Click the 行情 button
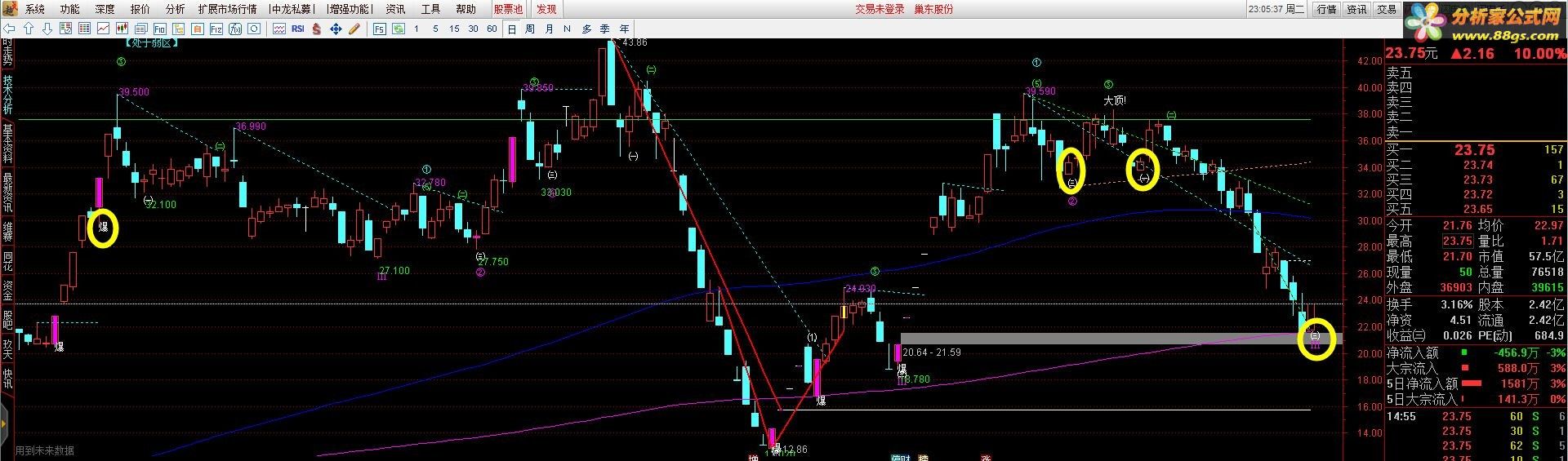Viewport: 1568px width, 461px height. click(x=1327, y=9)
